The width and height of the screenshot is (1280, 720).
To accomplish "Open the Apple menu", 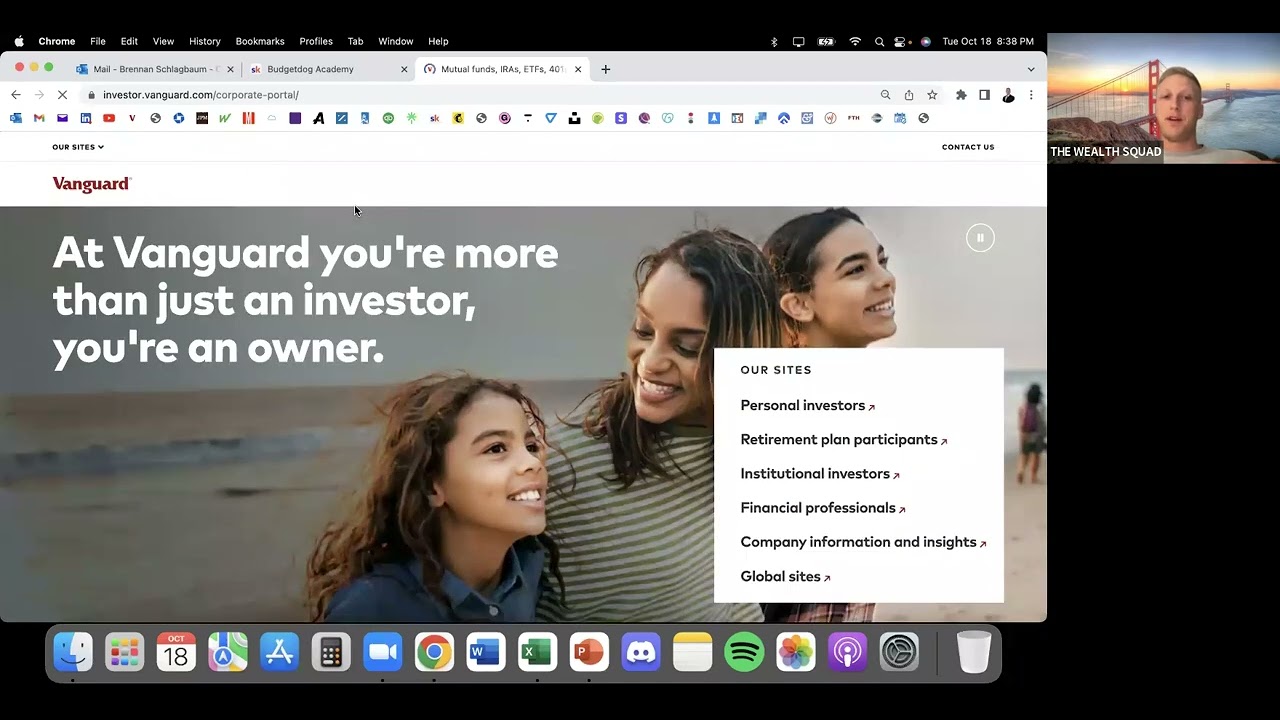I will point(19,41).
